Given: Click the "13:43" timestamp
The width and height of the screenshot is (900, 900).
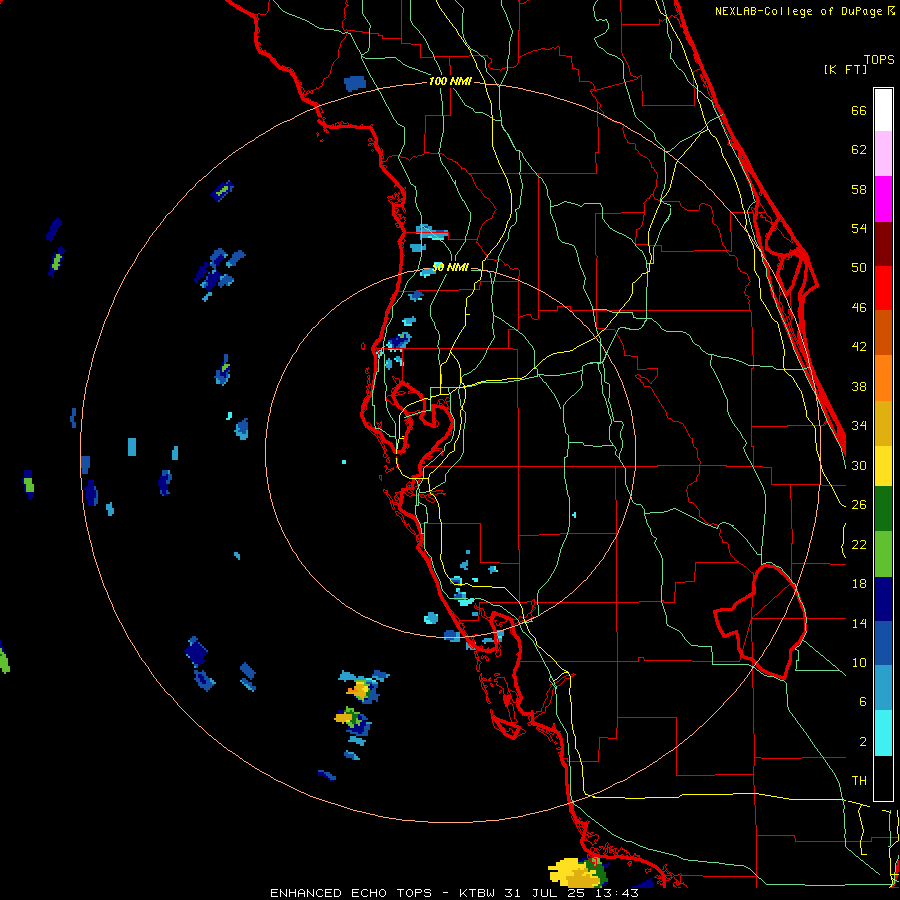Looking at the screenshot, I should pos(619,893).
